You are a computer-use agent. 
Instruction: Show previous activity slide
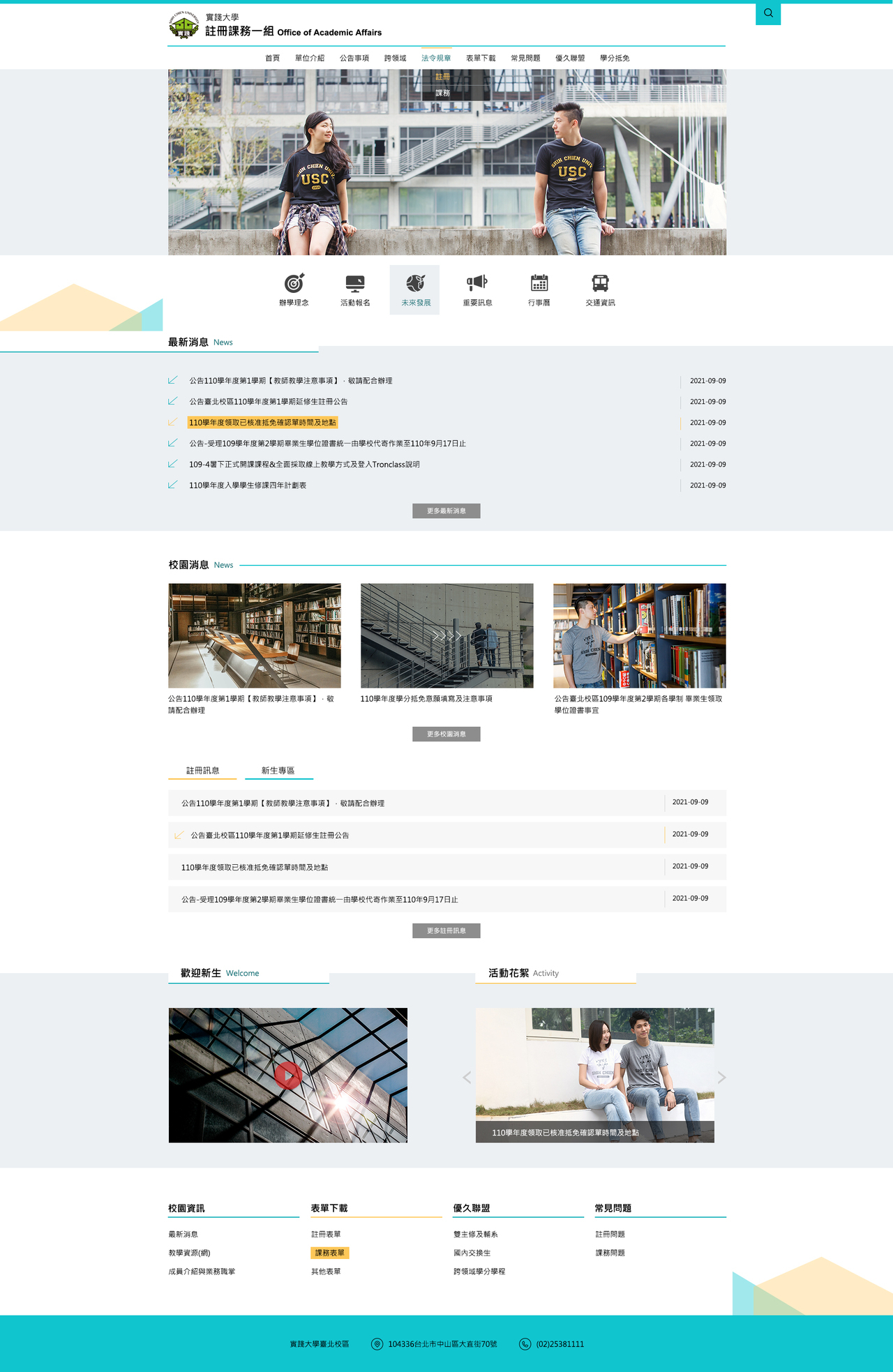pos(467,1078)
